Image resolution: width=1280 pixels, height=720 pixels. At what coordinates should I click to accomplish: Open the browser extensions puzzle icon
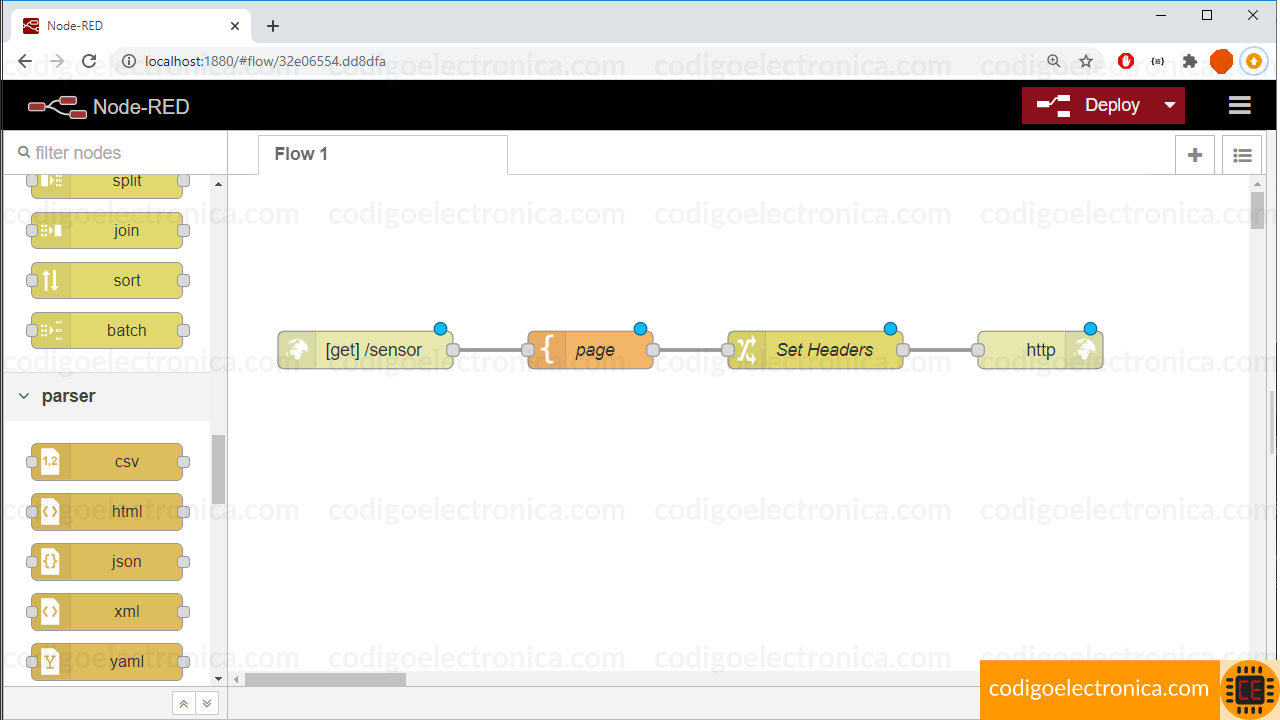[1189, 61]
